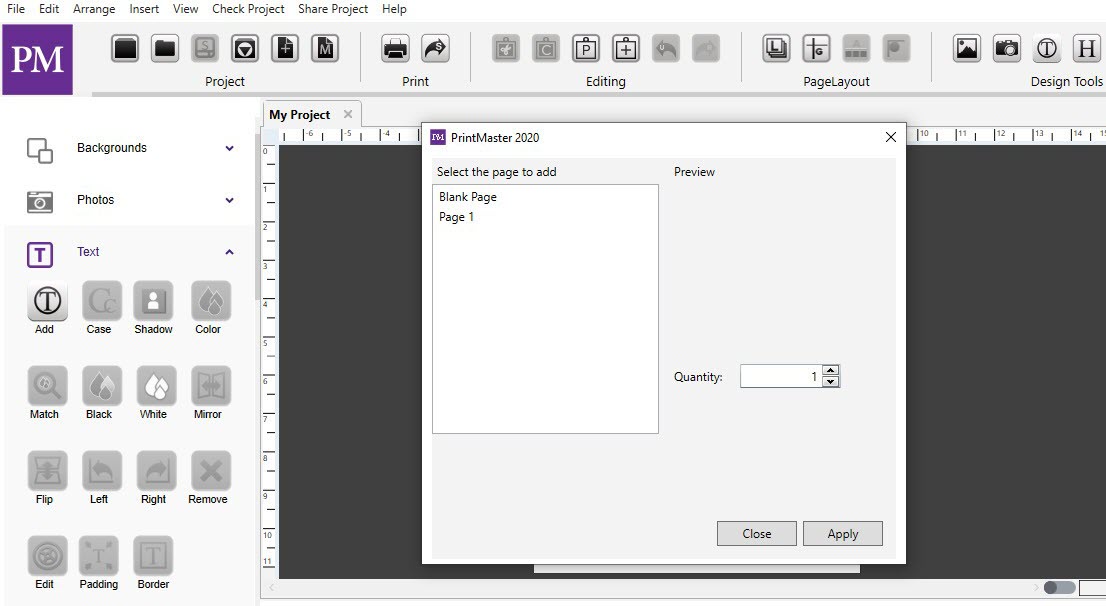Open the Edit menu

[49, 9]
